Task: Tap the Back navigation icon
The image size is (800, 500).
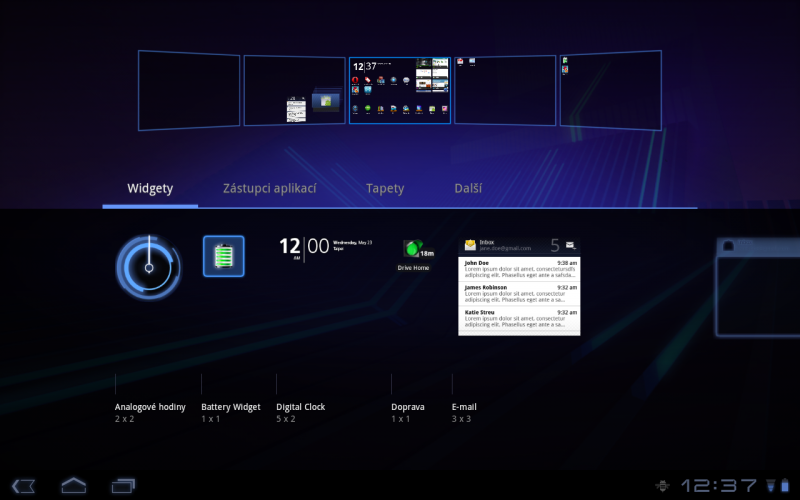Action: (x=25, y=485)
